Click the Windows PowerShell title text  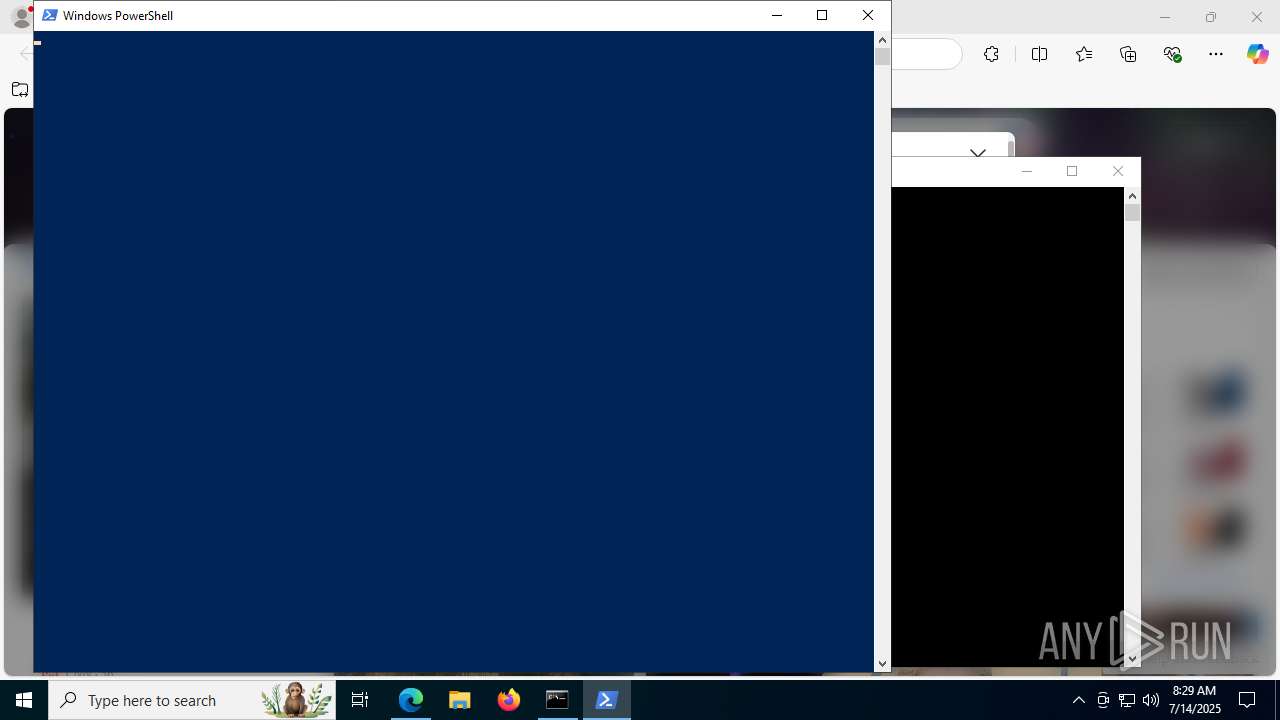coord(118,16)
